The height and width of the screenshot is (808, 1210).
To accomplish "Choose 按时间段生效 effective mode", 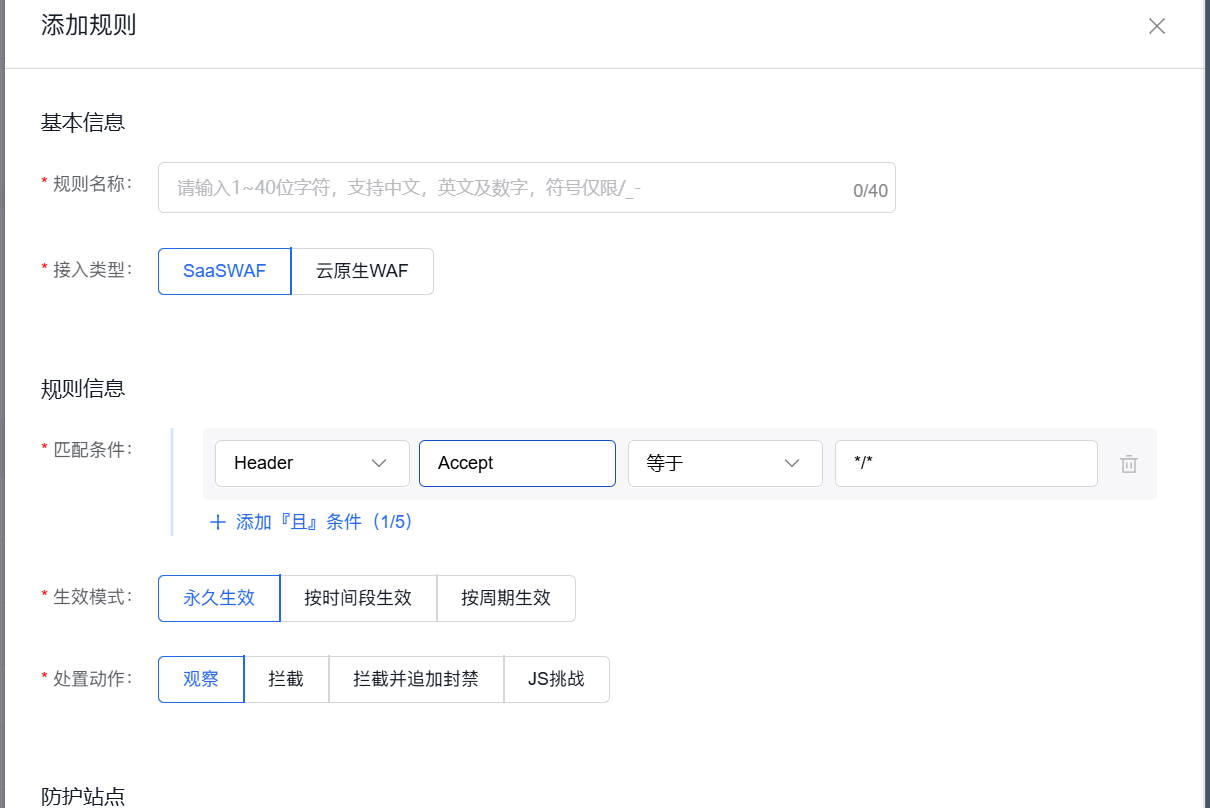I will [x=358, y=598].
